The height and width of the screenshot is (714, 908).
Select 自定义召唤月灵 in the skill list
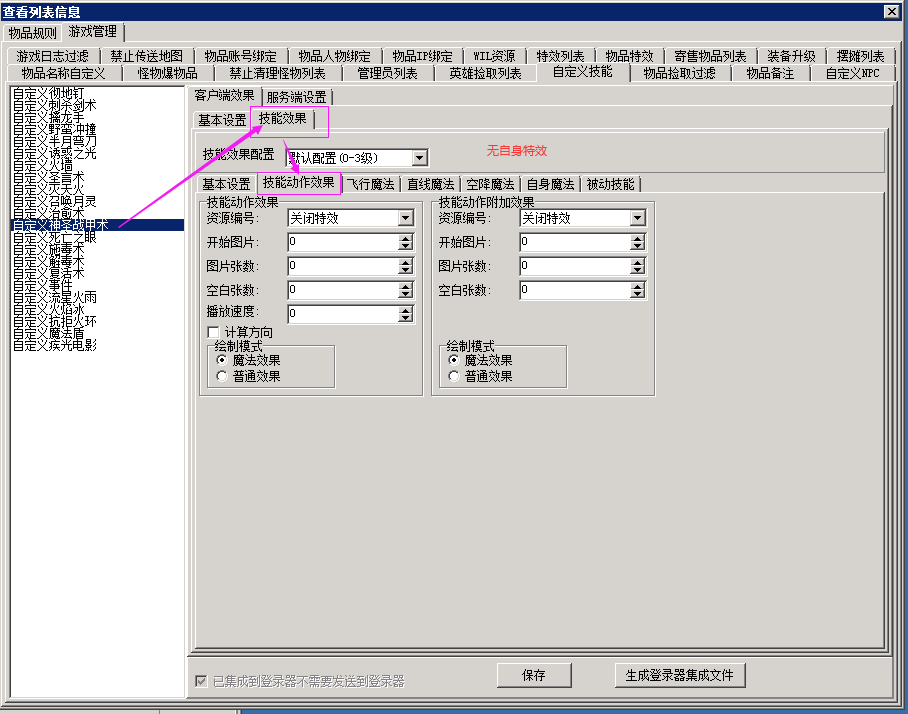pos(55,201)
